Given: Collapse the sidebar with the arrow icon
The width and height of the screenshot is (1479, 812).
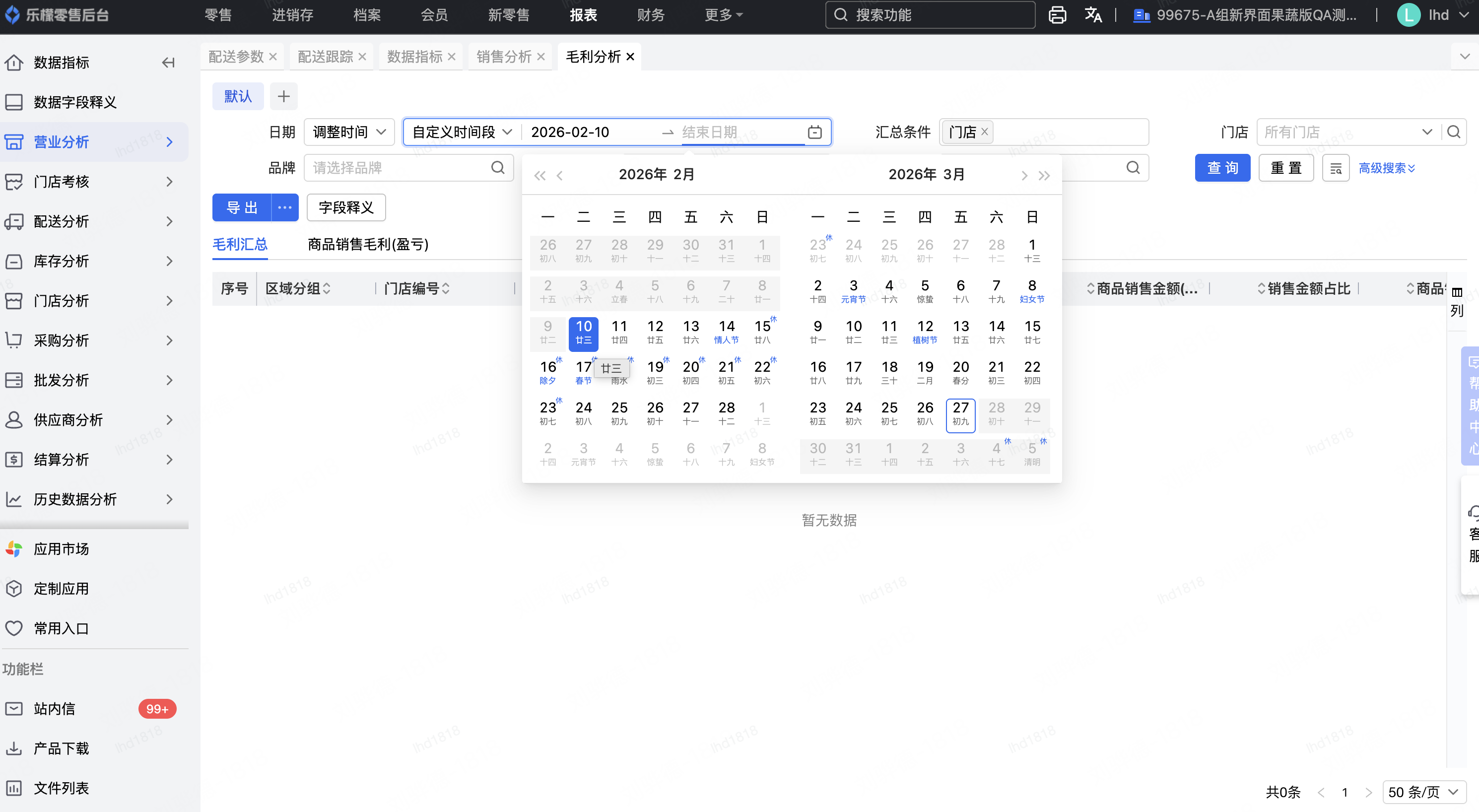Looking at the screenshot, I should (x=168, y=63).
